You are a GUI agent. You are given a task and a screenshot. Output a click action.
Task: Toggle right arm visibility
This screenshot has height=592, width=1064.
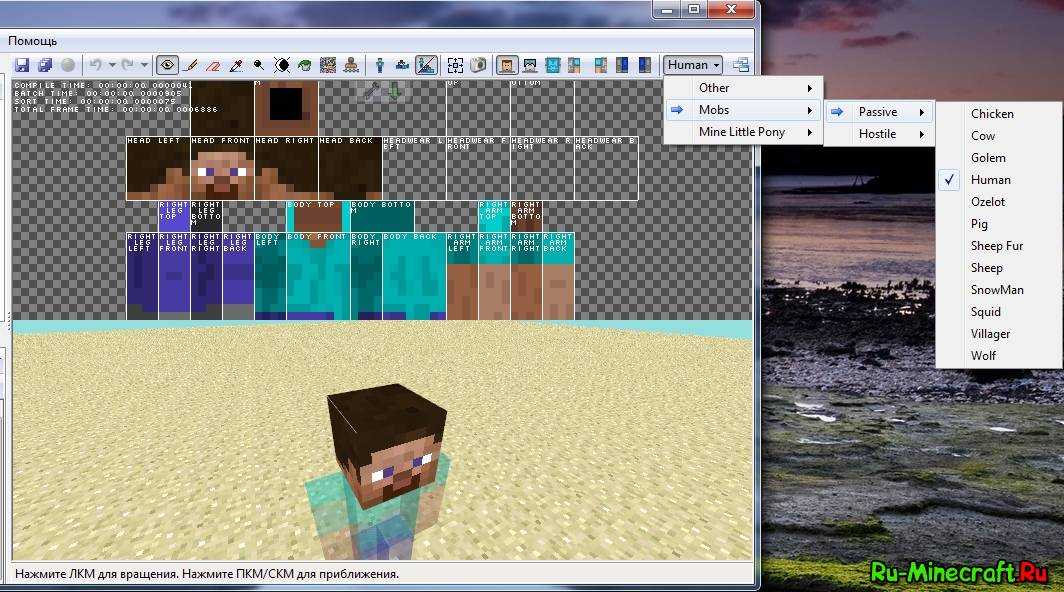(600, 65)
